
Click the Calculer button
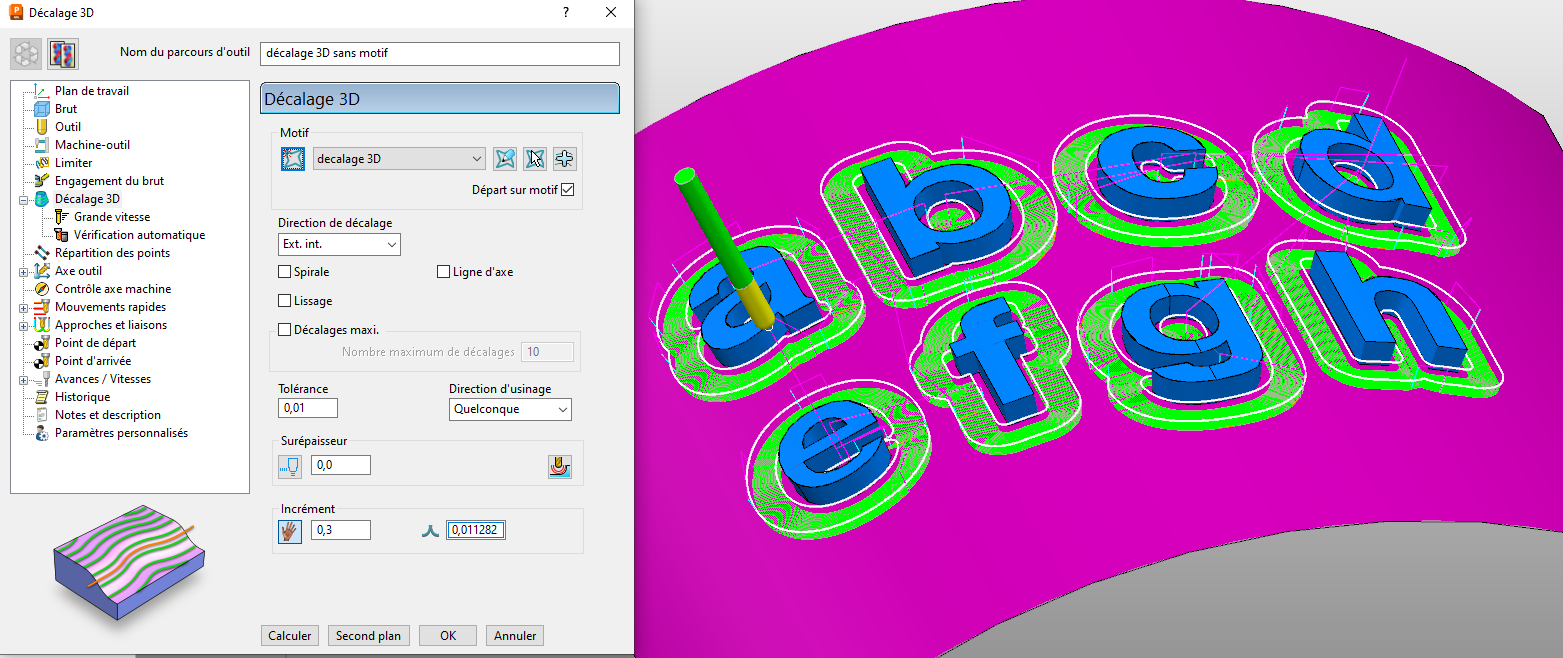[x=291, y=636]
